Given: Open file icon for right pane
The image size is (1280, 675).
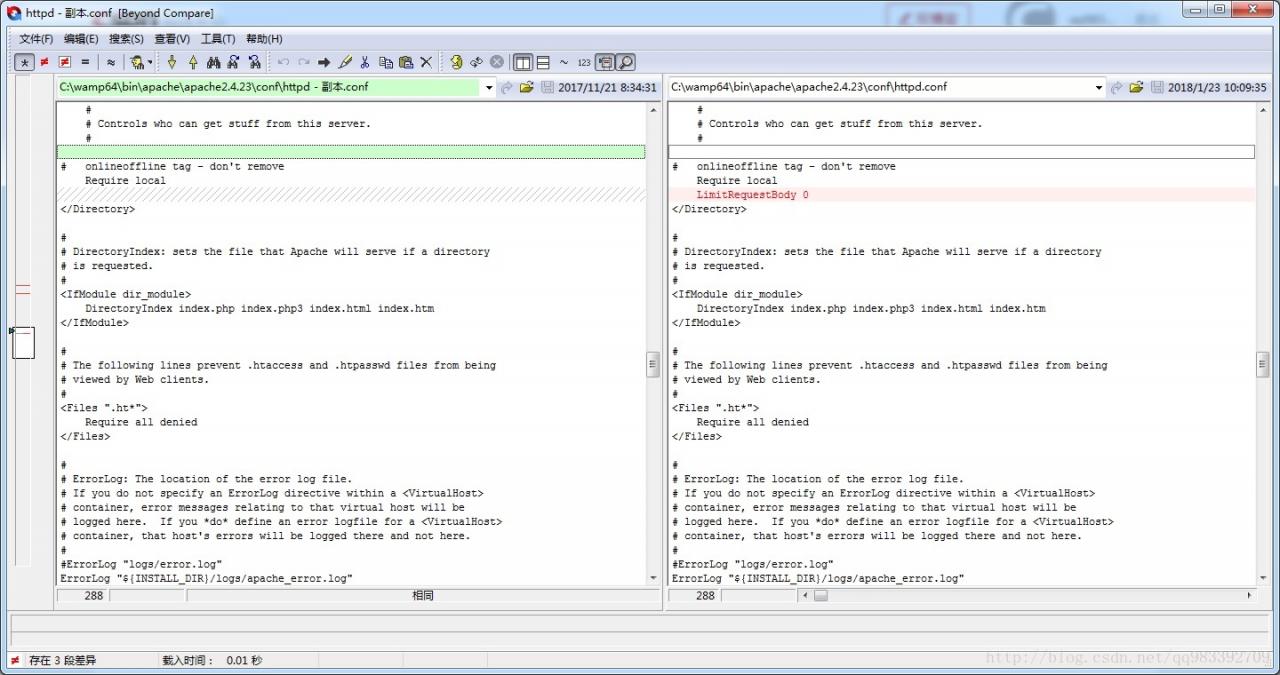Looking at the screenshot, I should coord(1137,87).
